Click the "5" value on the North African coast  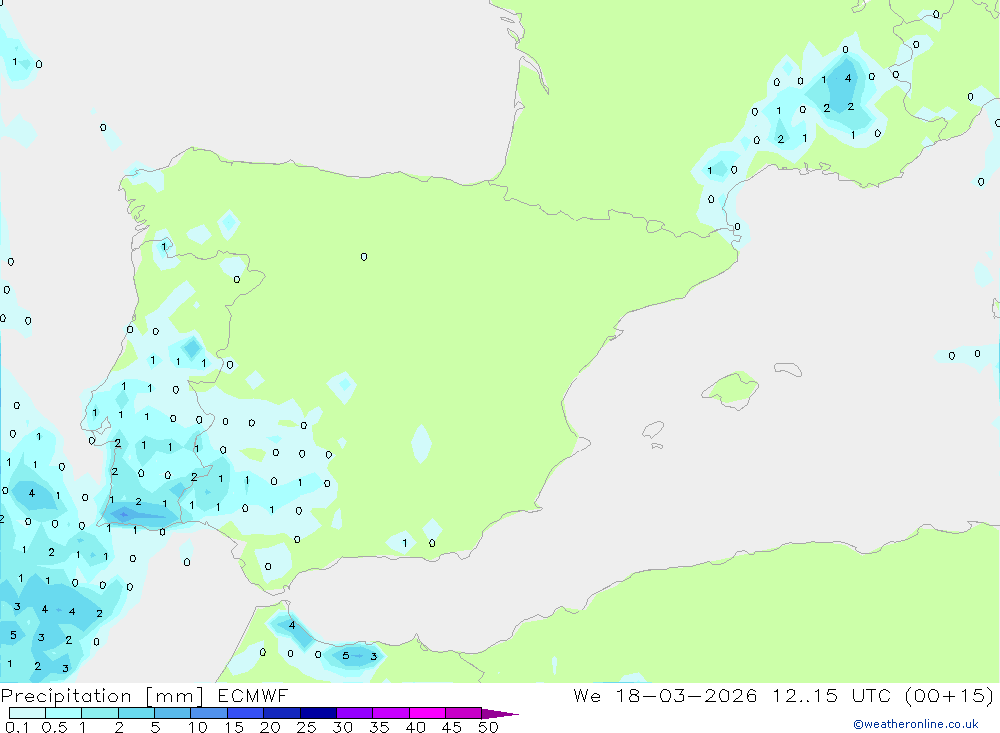345,656
